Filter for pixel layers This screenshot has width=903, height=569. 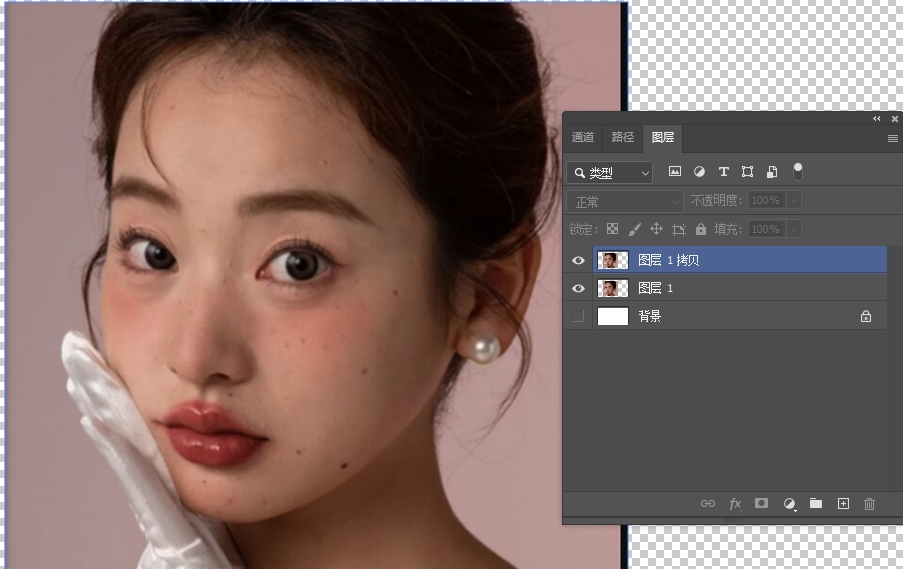[674, 171]
